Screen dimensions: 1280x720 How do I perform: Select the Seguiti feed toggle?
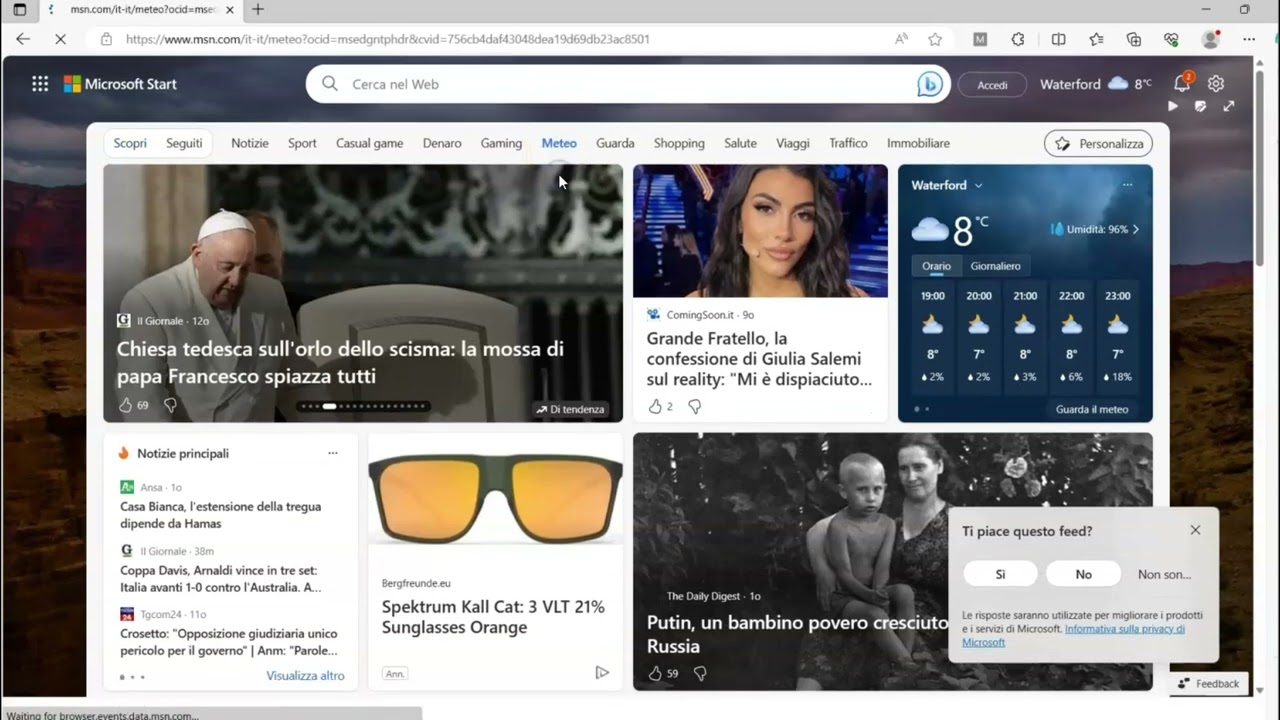(x=184, y=143)
